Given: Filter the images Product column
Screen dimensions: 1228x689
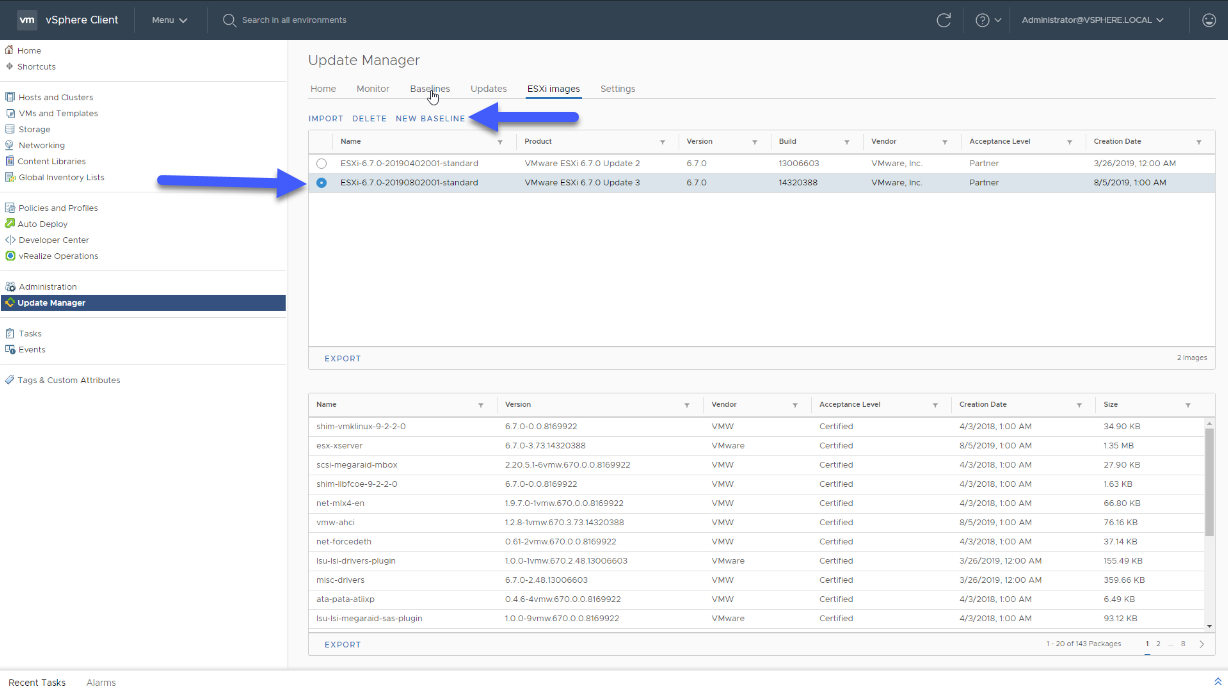Looking at the screenshot, I should click(x=662, y=142).
